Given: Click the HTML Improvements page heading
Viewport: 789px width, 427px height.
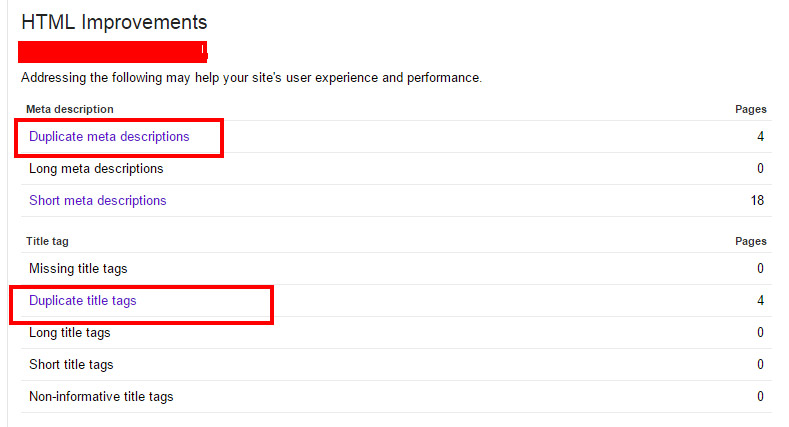Looking at the screenshot, I should 114,23.
